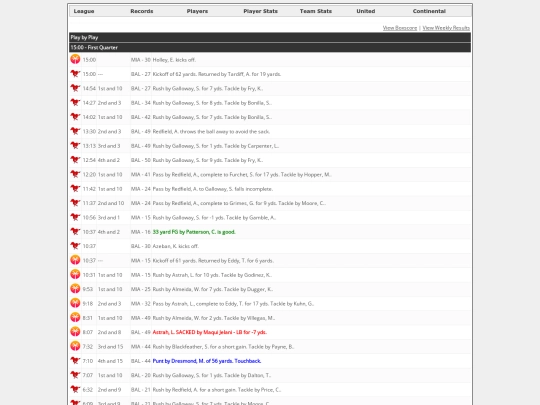Select the 'Astrah, L. SACKED' play text
This screenshot has width=540, height=405.
(210, 332)
